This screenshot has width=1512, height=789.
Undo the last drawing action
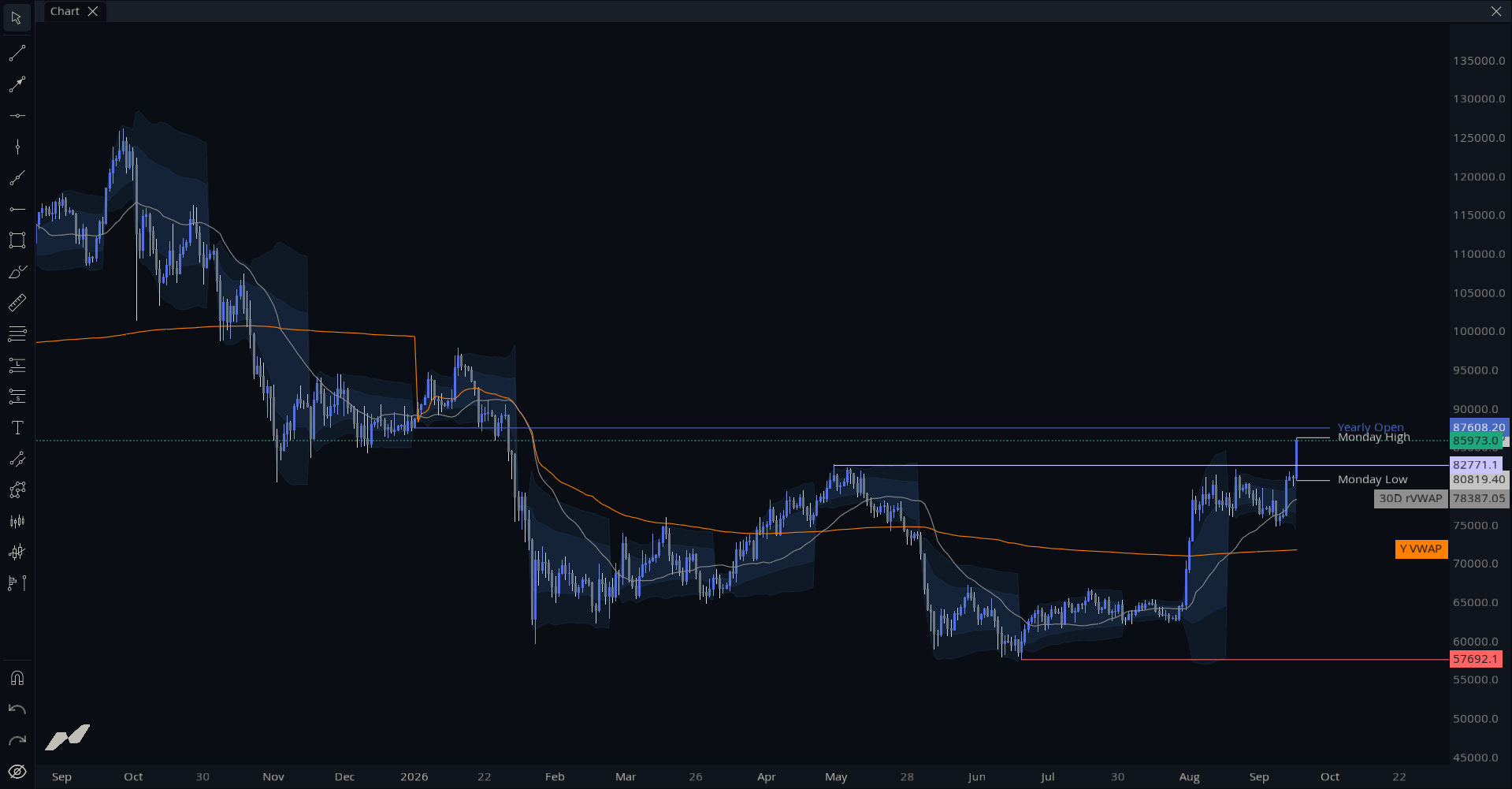click(17, 709)
